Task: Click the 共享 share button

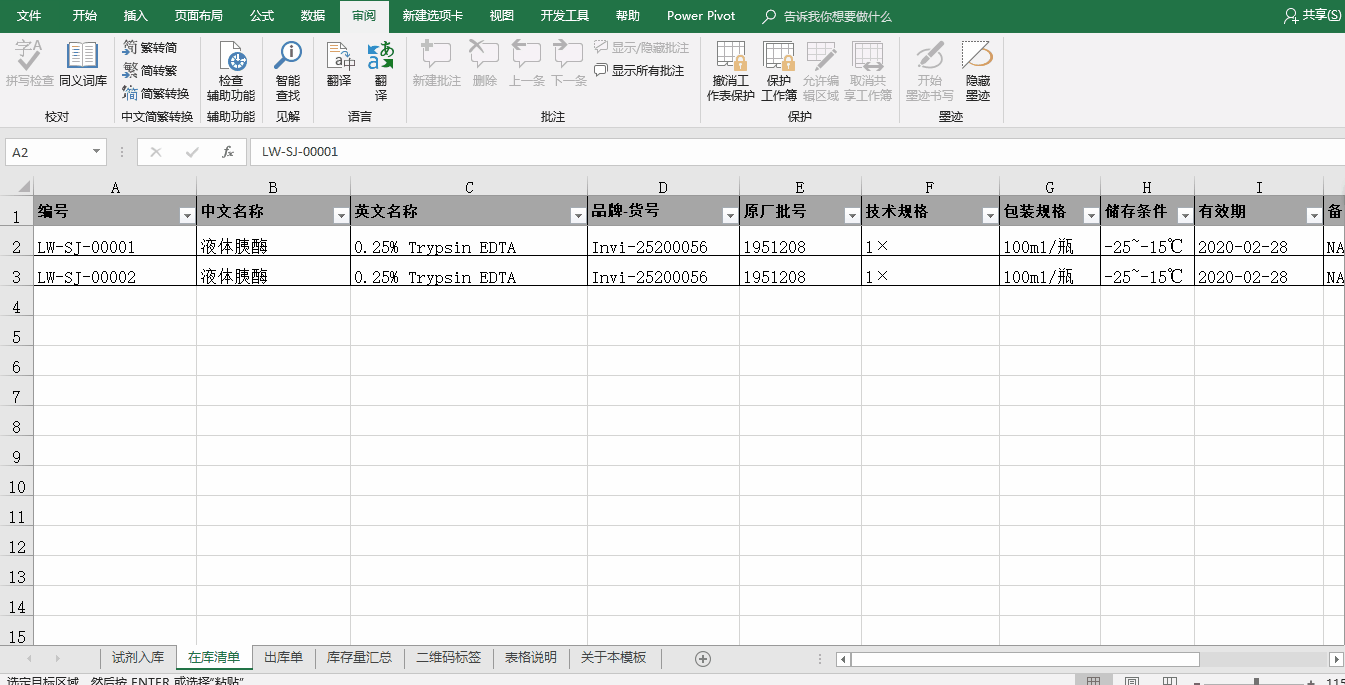Action: (x=1312, y=16)
